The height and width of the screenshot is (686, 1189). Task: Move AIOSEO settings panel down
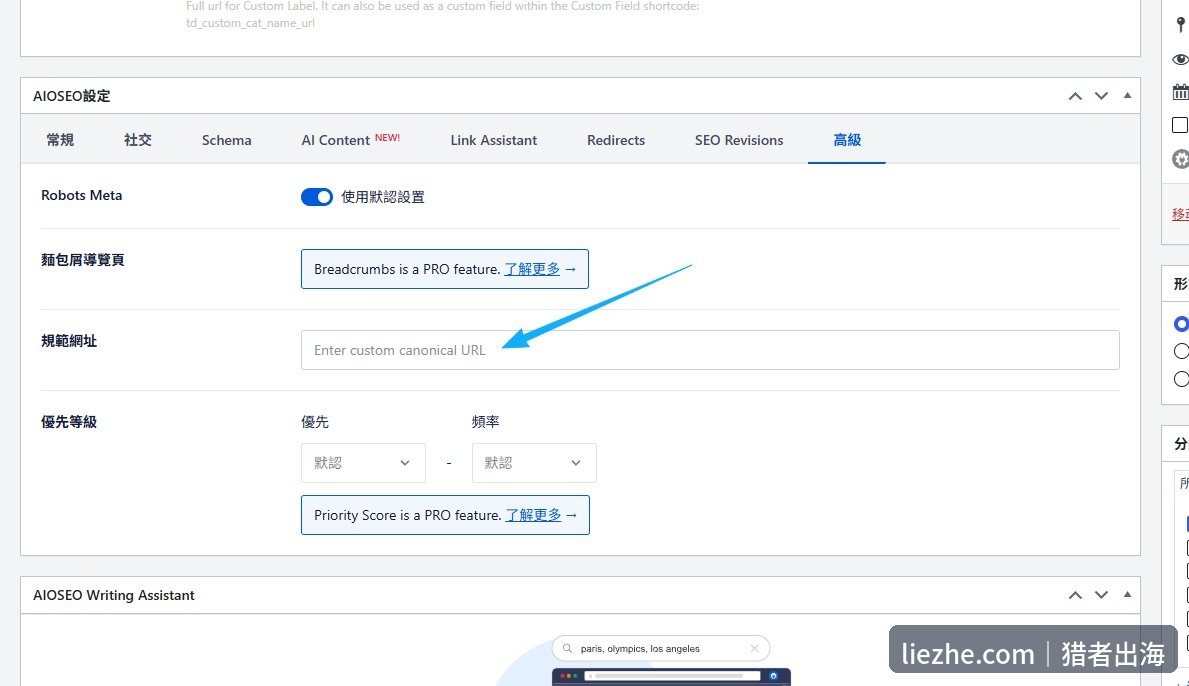coord(1101,96)
